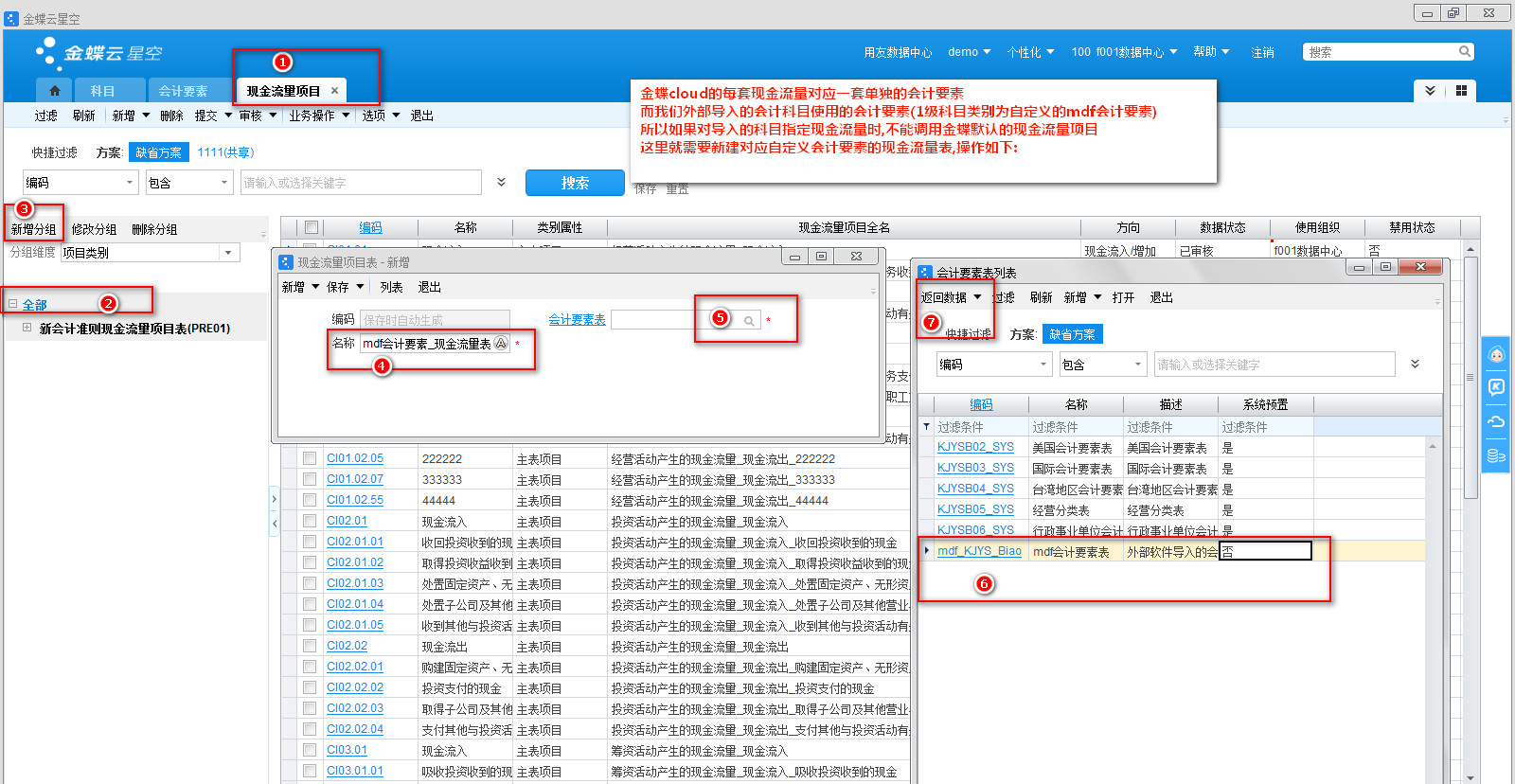Tick the select-all checkbox in table header
1515x784 pixels.
coord(311,228)
